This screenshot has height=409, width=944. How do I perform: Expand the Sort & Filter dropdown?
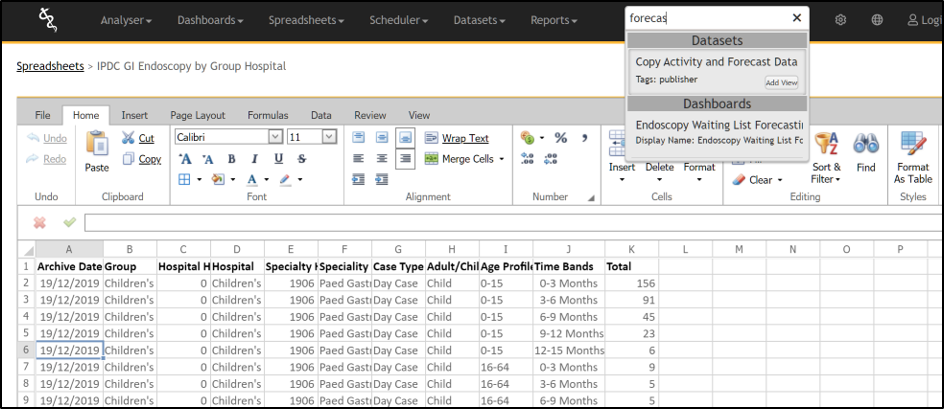(x=826, y=173)
